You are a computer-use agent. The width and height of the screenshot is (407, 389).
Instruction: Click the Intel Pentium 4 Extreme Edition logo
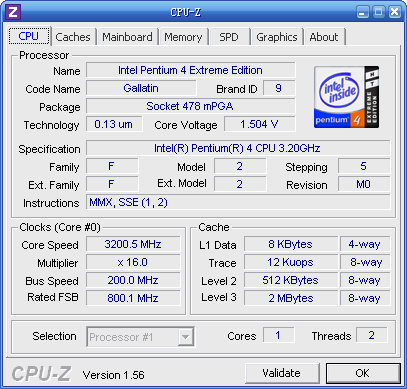point(346,97)
